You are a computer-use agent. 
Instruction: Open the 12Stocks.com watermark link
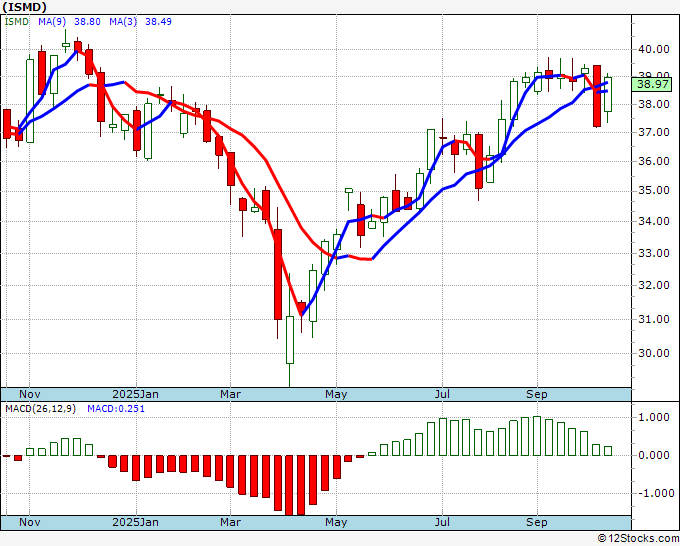pos(638,539)
